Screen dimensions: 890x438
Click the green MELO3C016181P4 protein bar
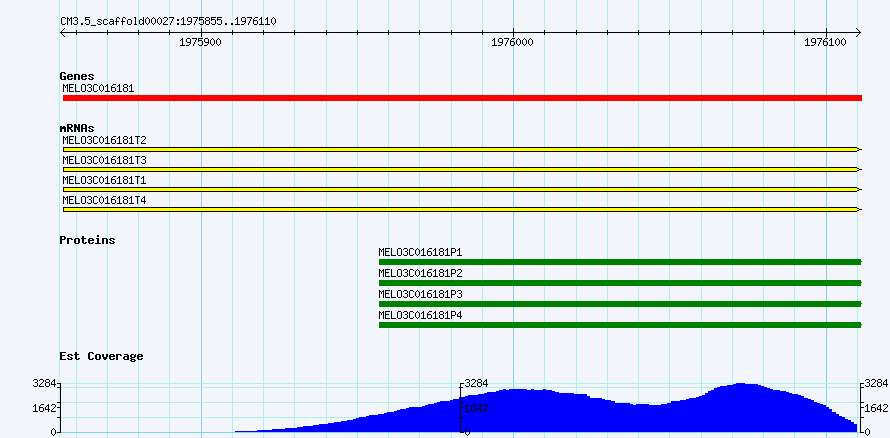(620, 325)
